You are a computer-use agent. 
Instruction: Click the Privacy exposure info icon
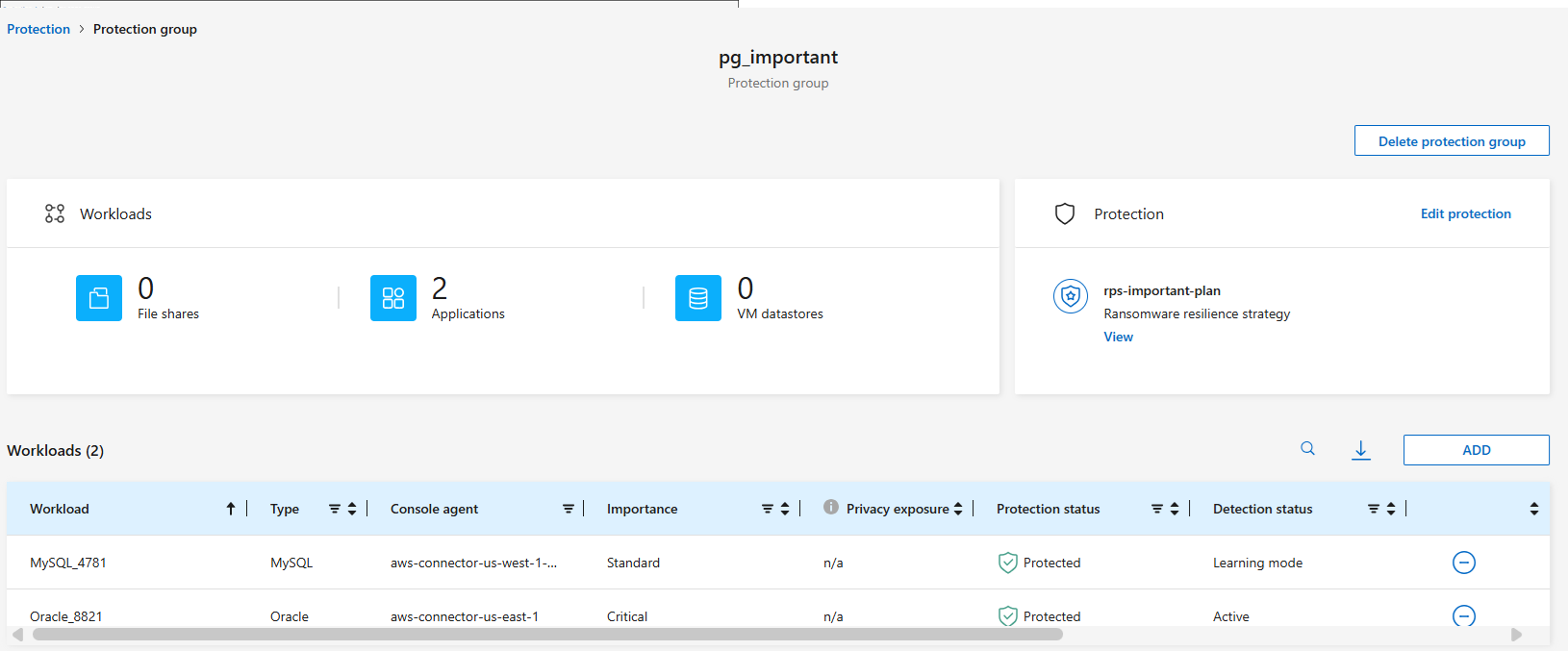tap(831, 508)
